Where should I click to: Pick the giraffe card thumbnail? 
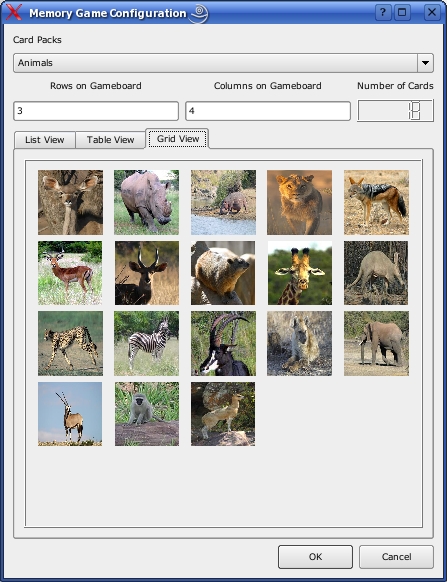coord(300,273)
